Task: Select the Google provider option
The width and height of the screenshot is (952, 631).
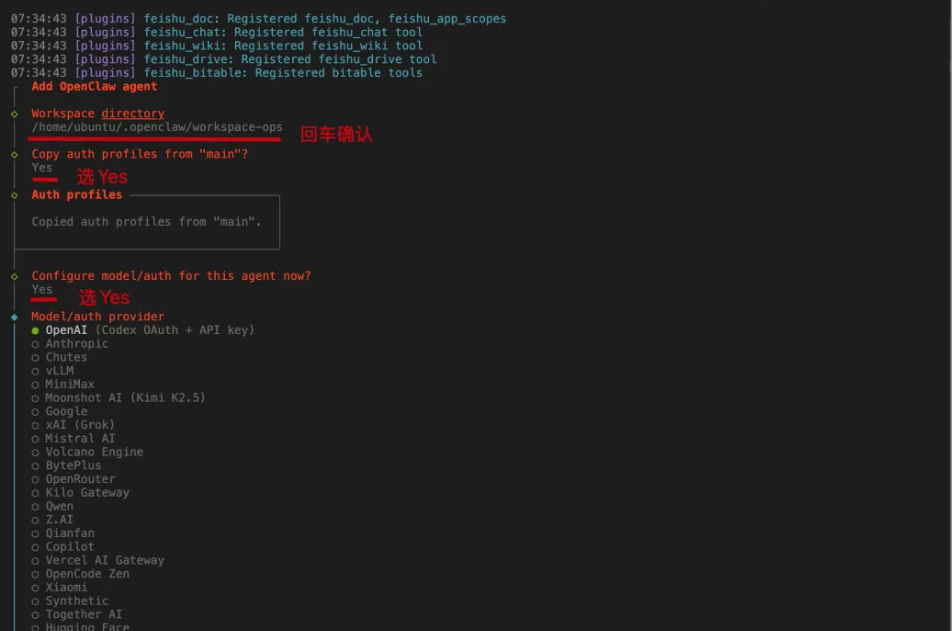Action: click(x=60, y=411)
